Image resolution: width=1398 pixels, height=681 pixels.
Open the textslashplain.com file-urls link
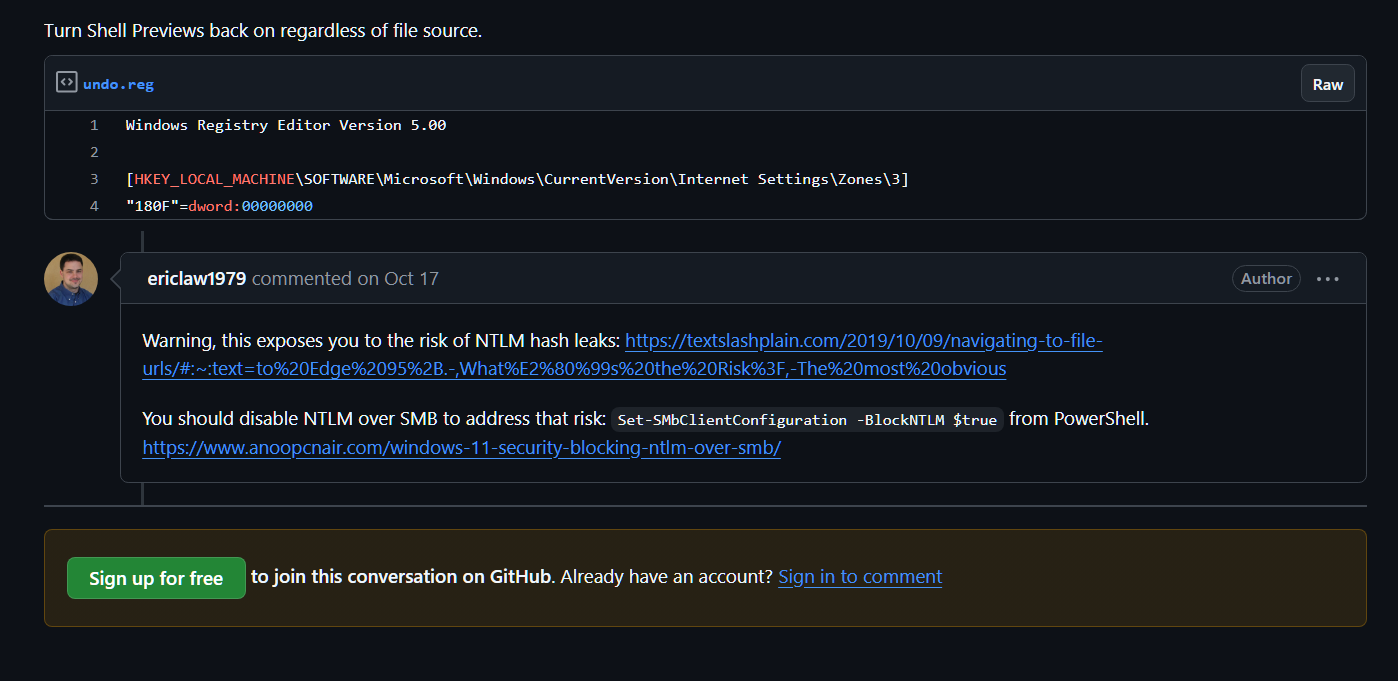pos(622,355)
